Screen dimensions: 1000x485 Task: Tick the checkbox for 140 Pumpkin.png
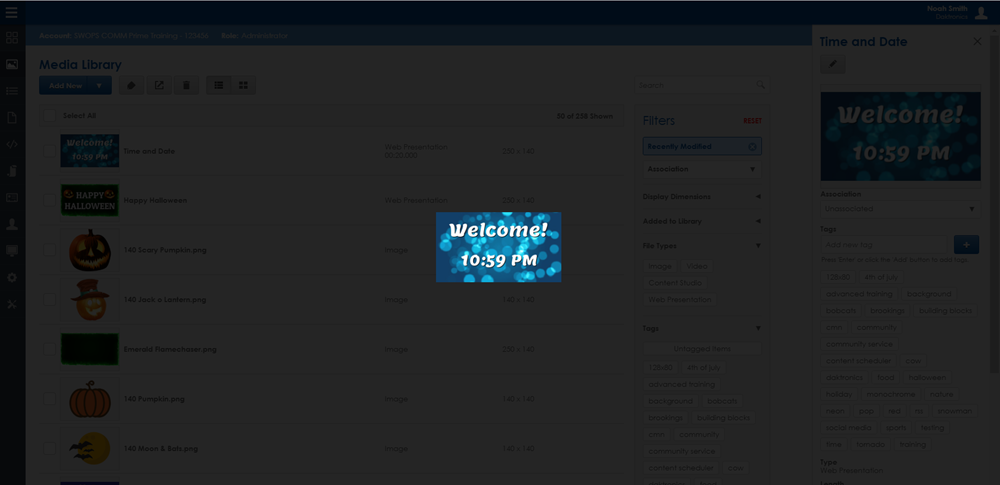(49, 399)
